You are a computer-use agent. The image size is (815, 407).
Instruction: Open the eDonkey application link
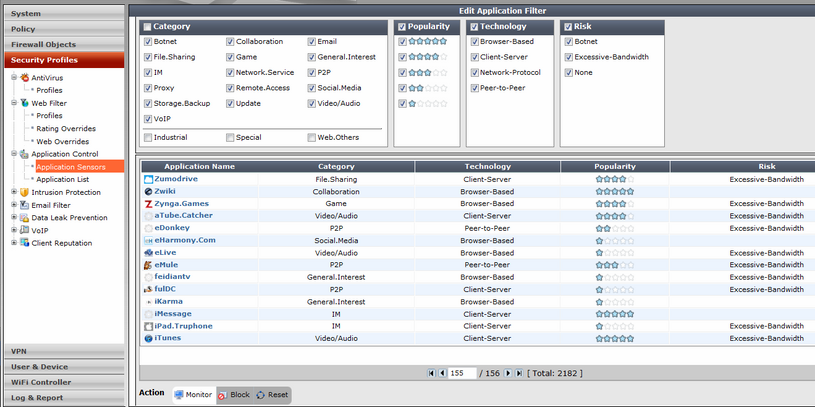click(172, 228)
